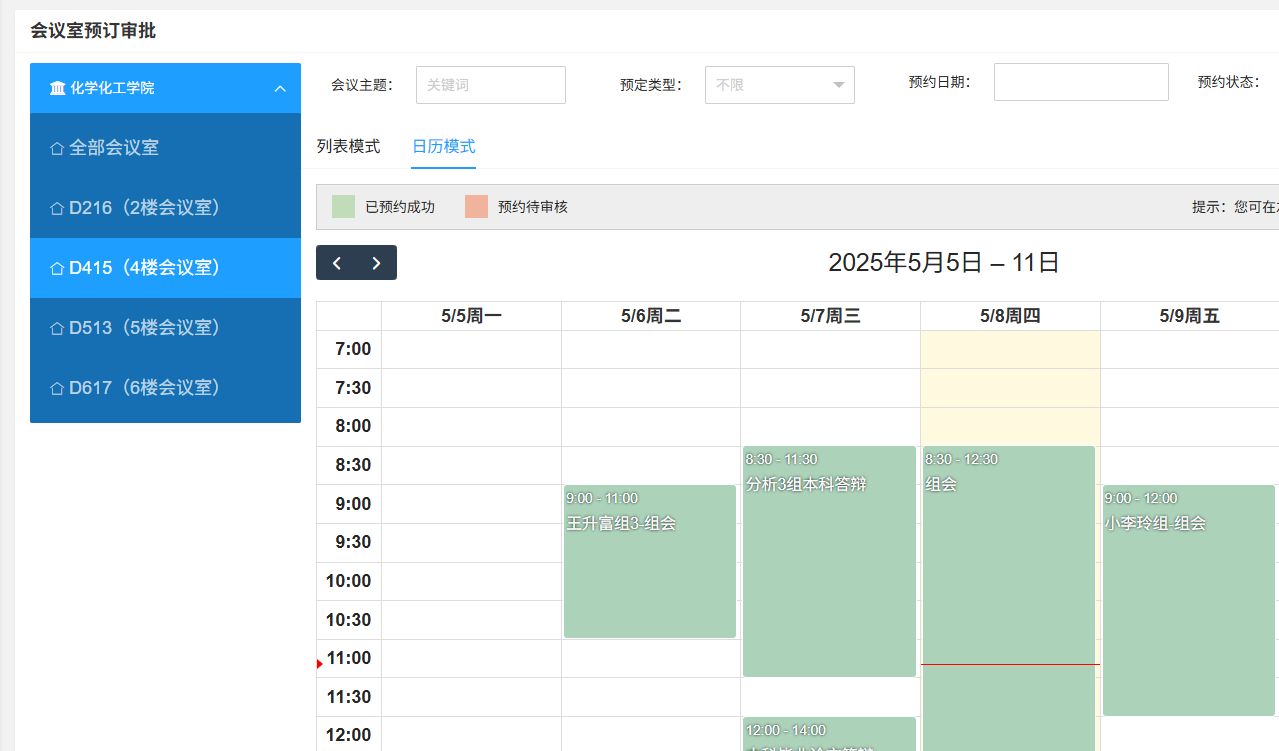
Task: Open the 预定类型 dropdown
Action: (x=779, y=85)
